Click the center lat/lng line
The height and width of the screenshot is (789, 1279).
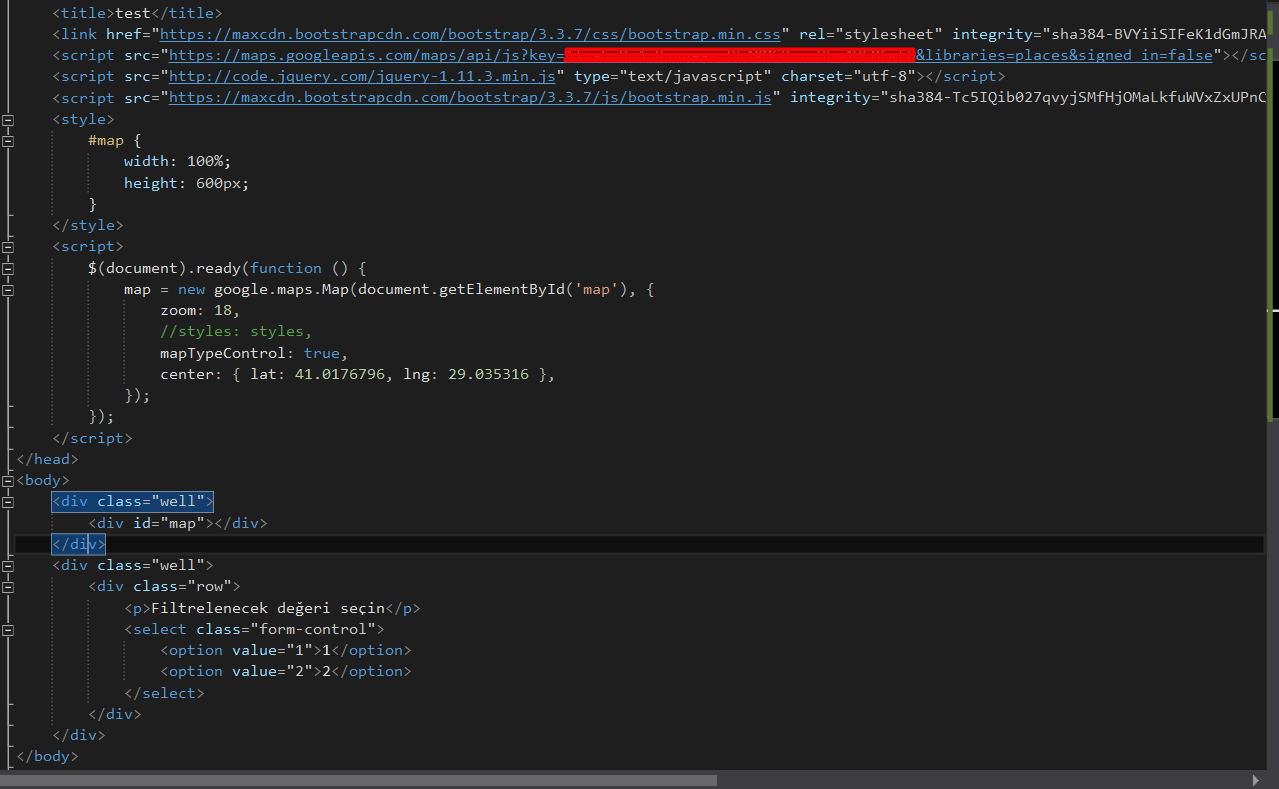click(x=357, y=375)
